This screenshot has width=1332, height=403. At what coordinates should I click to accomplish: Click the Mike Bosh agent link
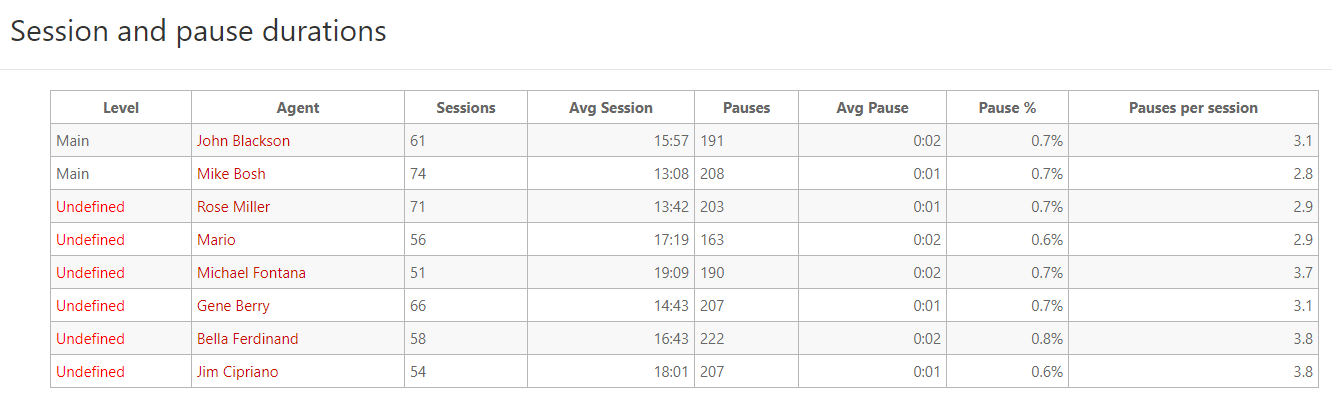tap(231, 174)
